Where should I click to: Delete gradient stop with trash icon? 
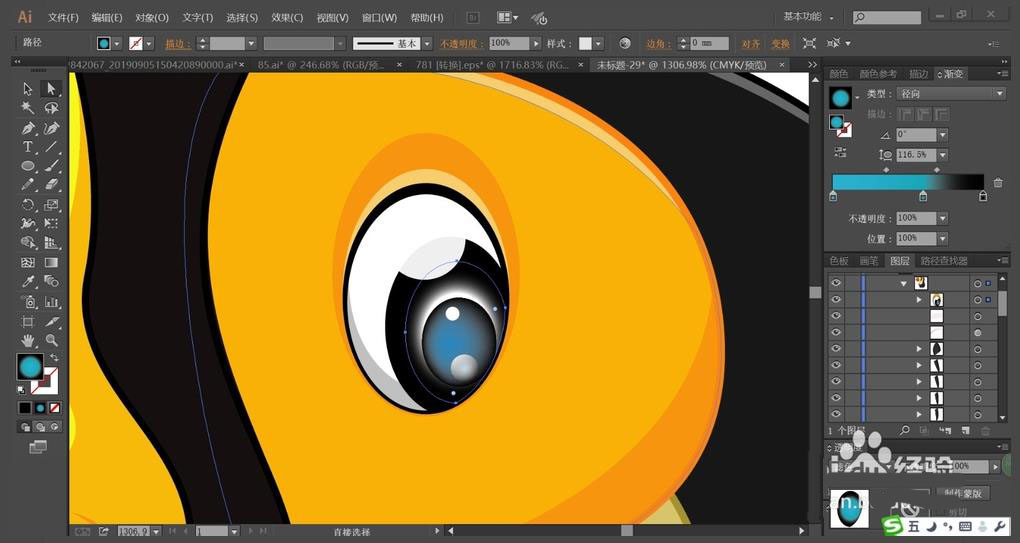point(998,183)
